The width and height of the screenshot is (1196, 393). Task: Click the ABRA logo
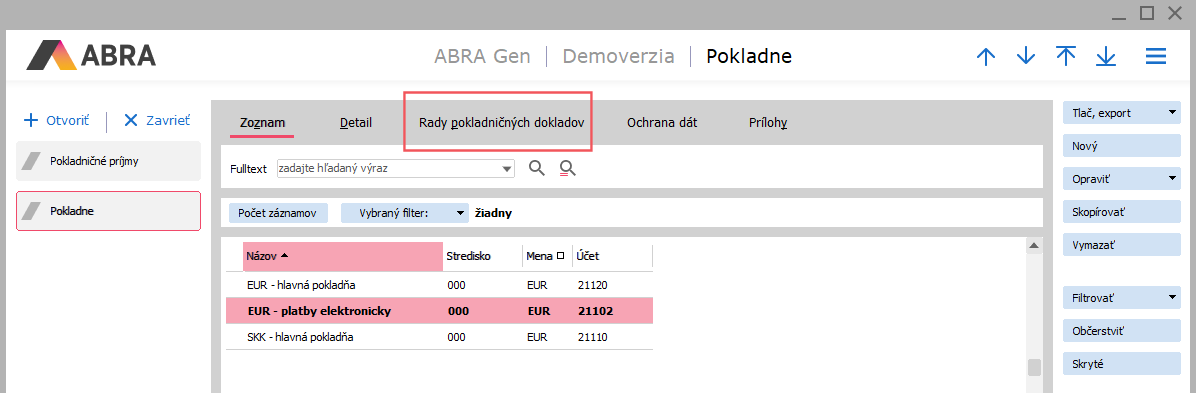click(x=92, y=56)
